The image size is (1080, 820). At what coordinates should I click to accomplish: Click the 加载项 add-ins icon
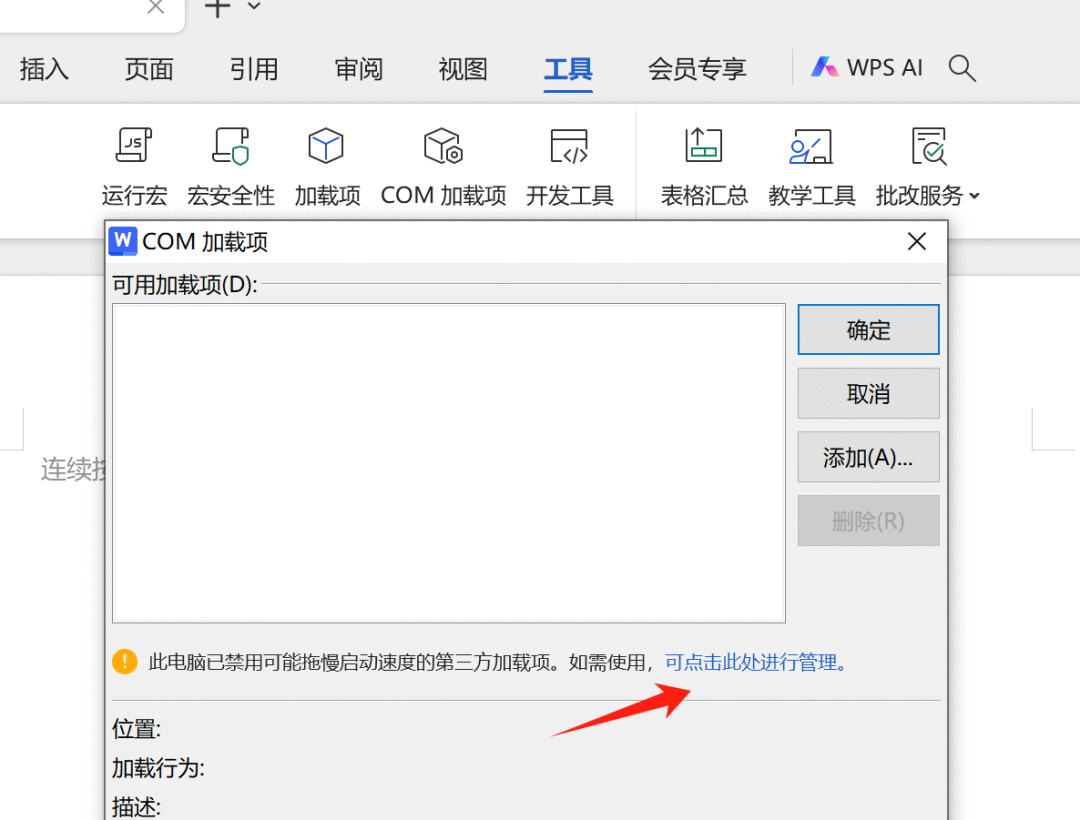click(327, 165)
